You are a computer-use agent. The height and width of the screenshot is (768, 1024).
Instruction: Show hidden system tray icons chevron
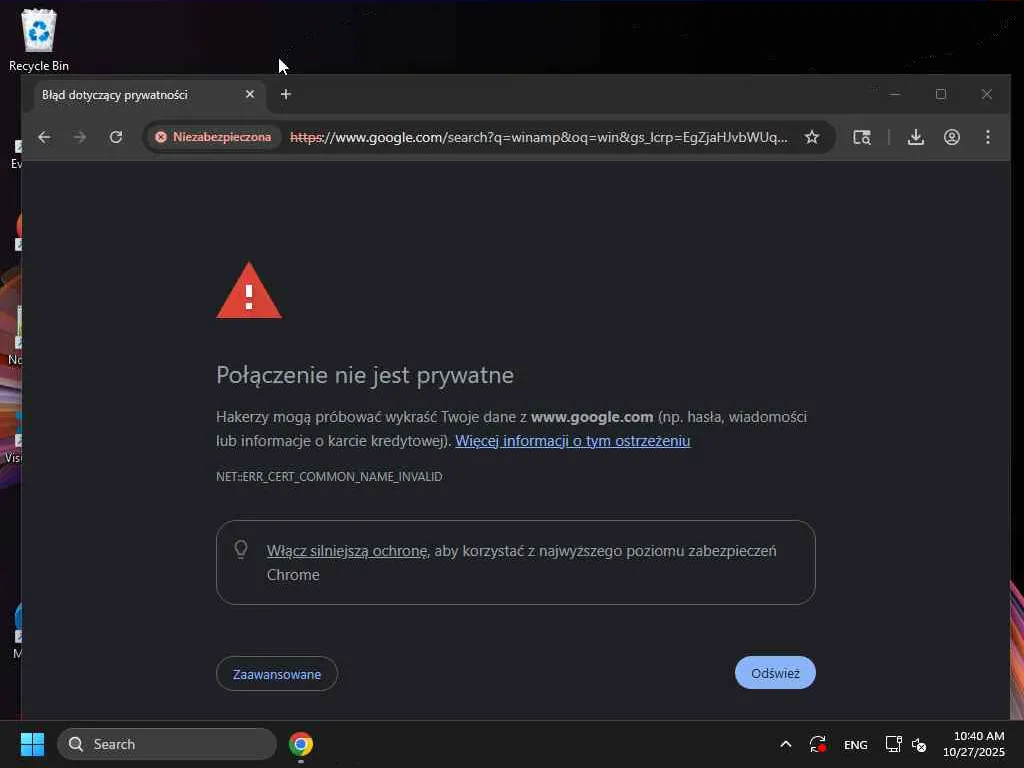[786, 744]
